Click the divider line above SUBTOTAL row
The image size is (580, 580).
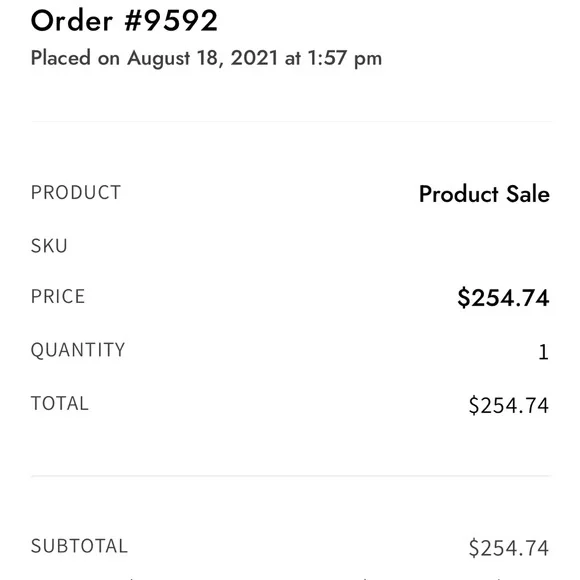point(291,476)
